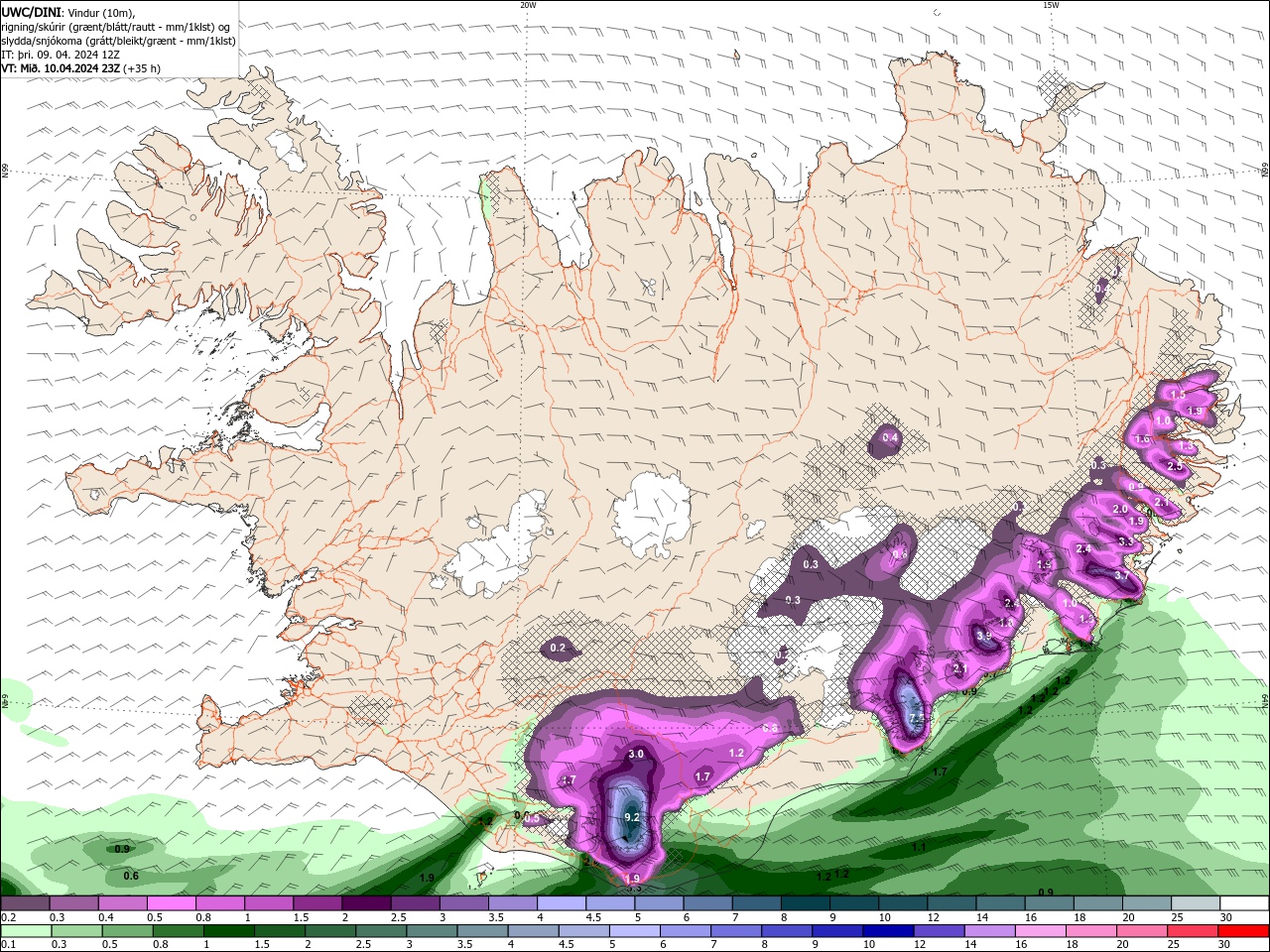Pick the dark green 1 swatch in rain legend
The width and height of the screenshot is (1270, 952).
pos(228,931)
